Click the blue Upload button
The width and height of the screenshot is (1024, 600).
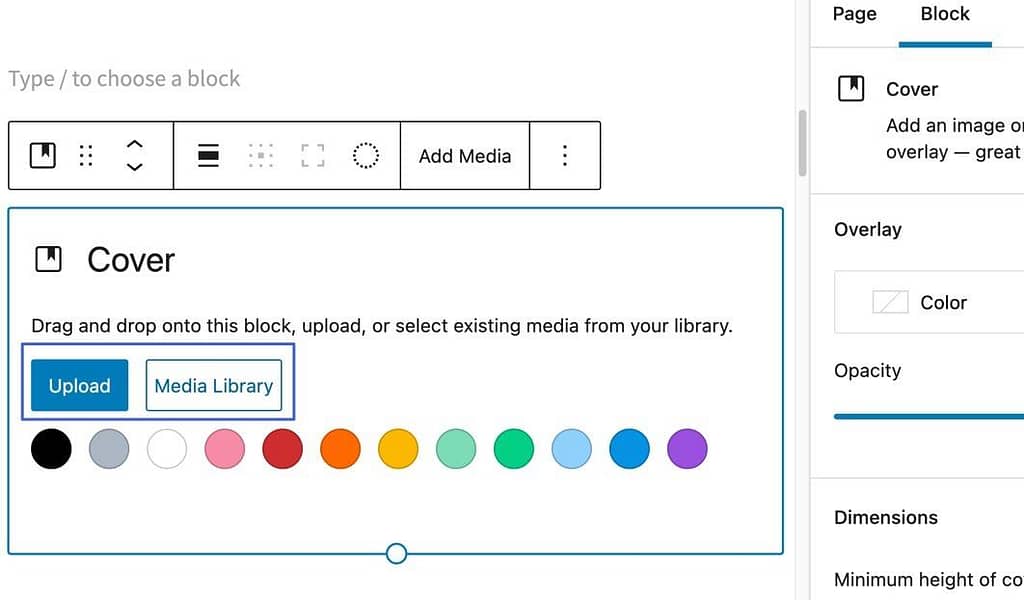point(80,385)
